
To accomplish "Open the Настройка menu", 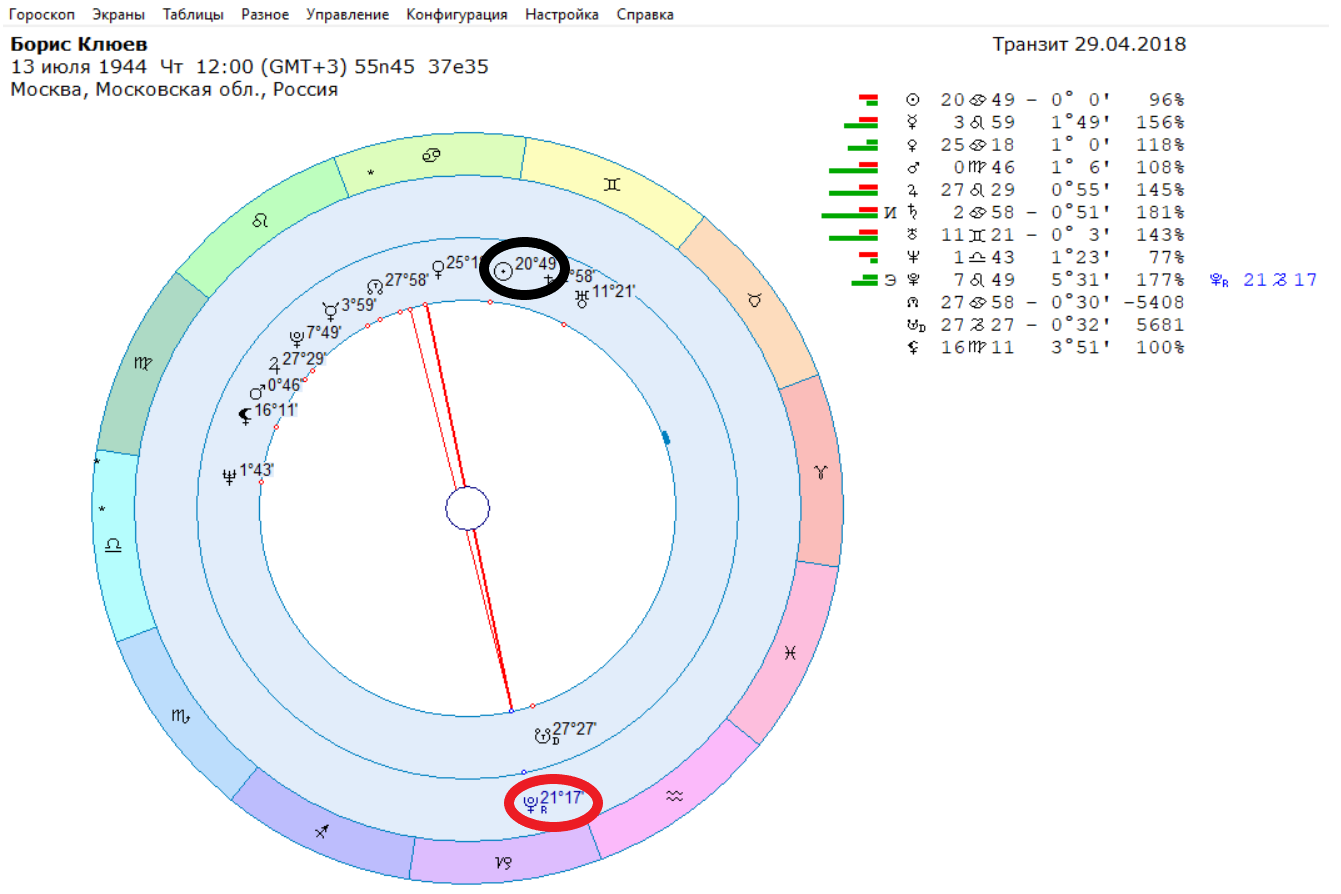I will 562,15.
